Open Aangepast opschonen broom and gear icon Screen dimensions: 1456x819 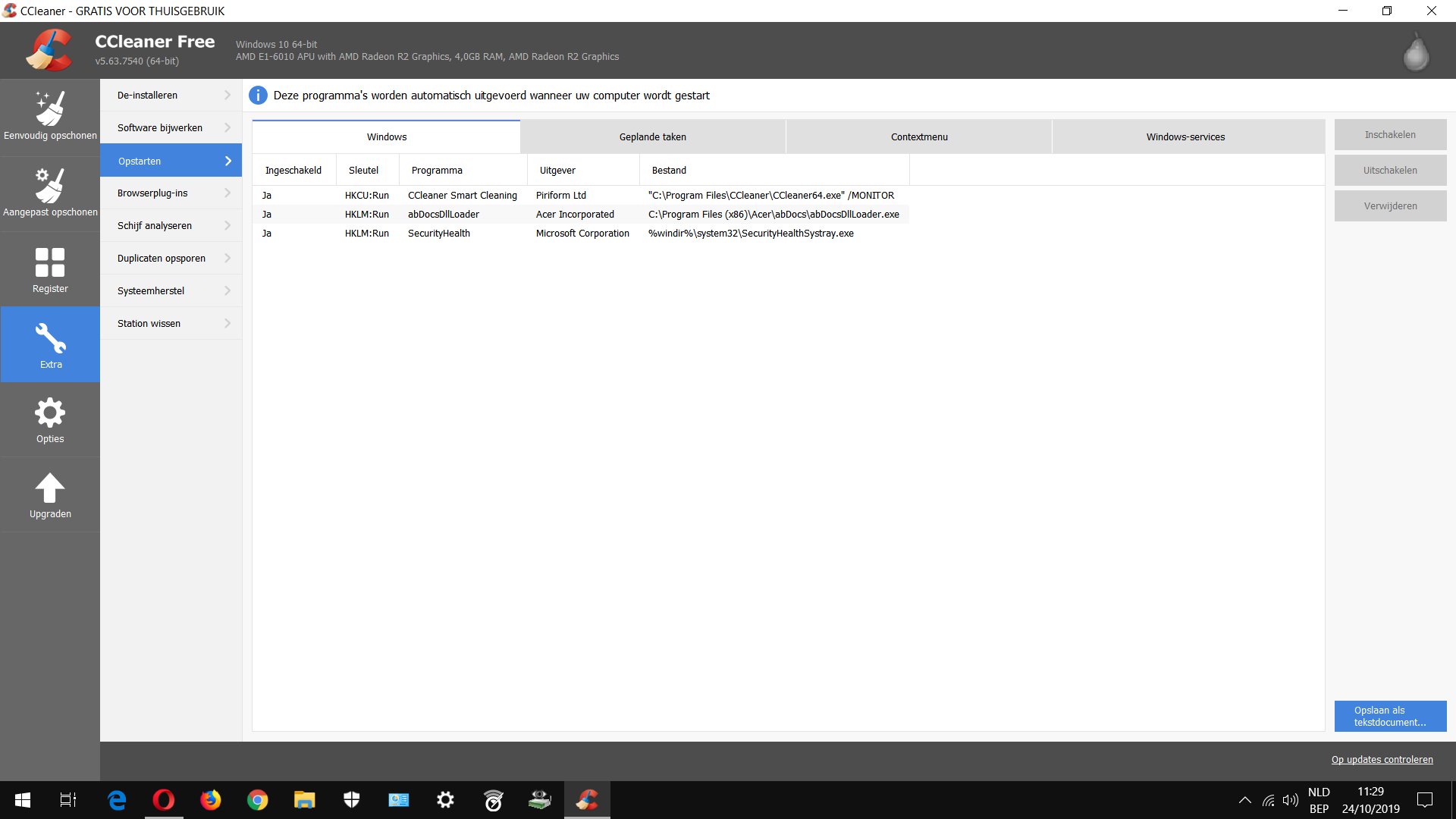[x=50, y=185]
